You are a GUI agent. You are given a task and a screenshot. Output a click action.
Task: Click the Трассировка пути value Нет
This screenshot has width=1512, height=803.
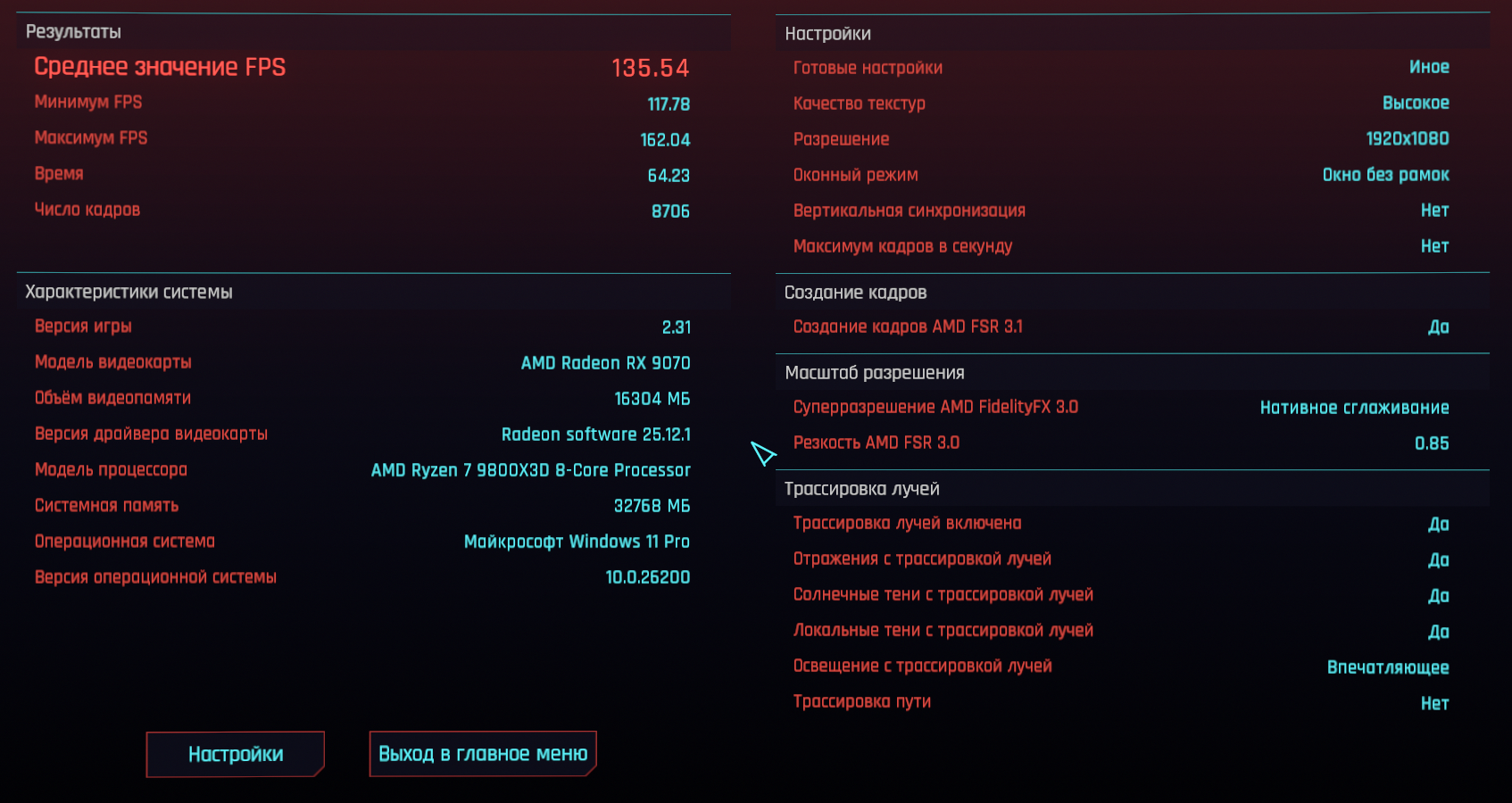coord(1435,703)
